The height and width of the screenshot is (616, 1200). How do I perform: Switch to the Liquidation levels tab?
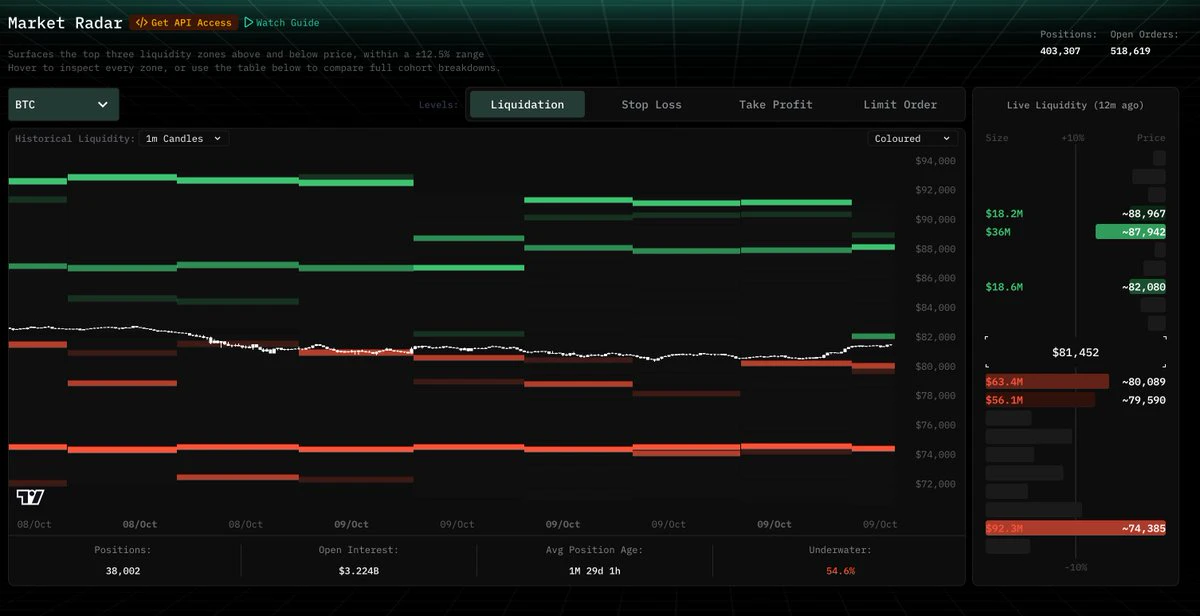[x=527, y=104]
